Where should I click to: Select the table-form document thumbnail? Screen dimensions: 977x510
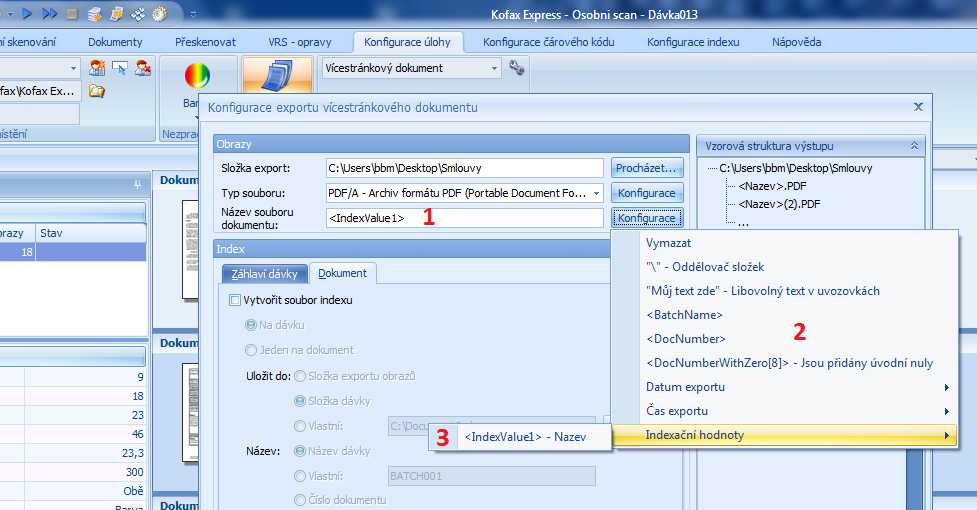[x=190, y=413]
